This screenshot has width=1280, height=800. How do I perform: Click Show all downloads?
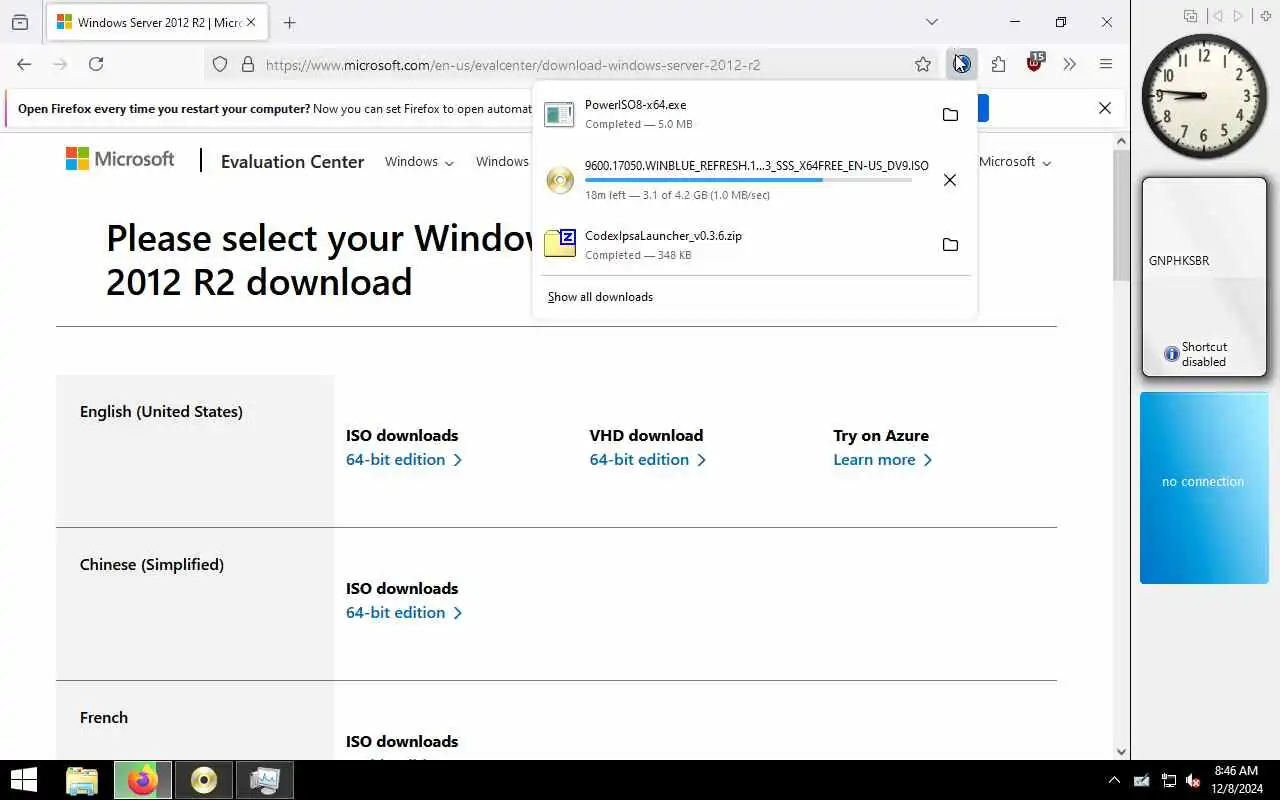pyautogui.click(x=600, y=297)
